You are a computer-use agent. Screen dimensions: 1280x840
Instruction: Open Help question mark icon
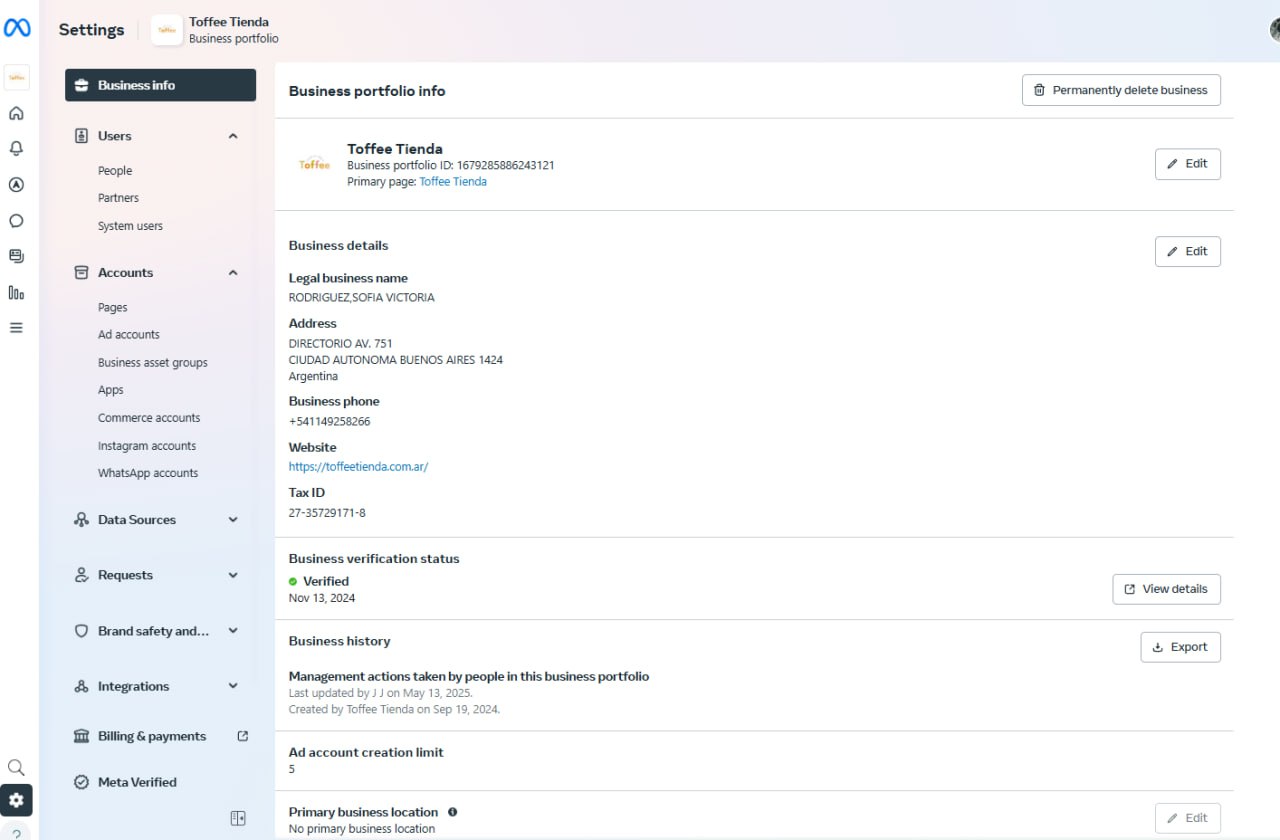point(16,833)
